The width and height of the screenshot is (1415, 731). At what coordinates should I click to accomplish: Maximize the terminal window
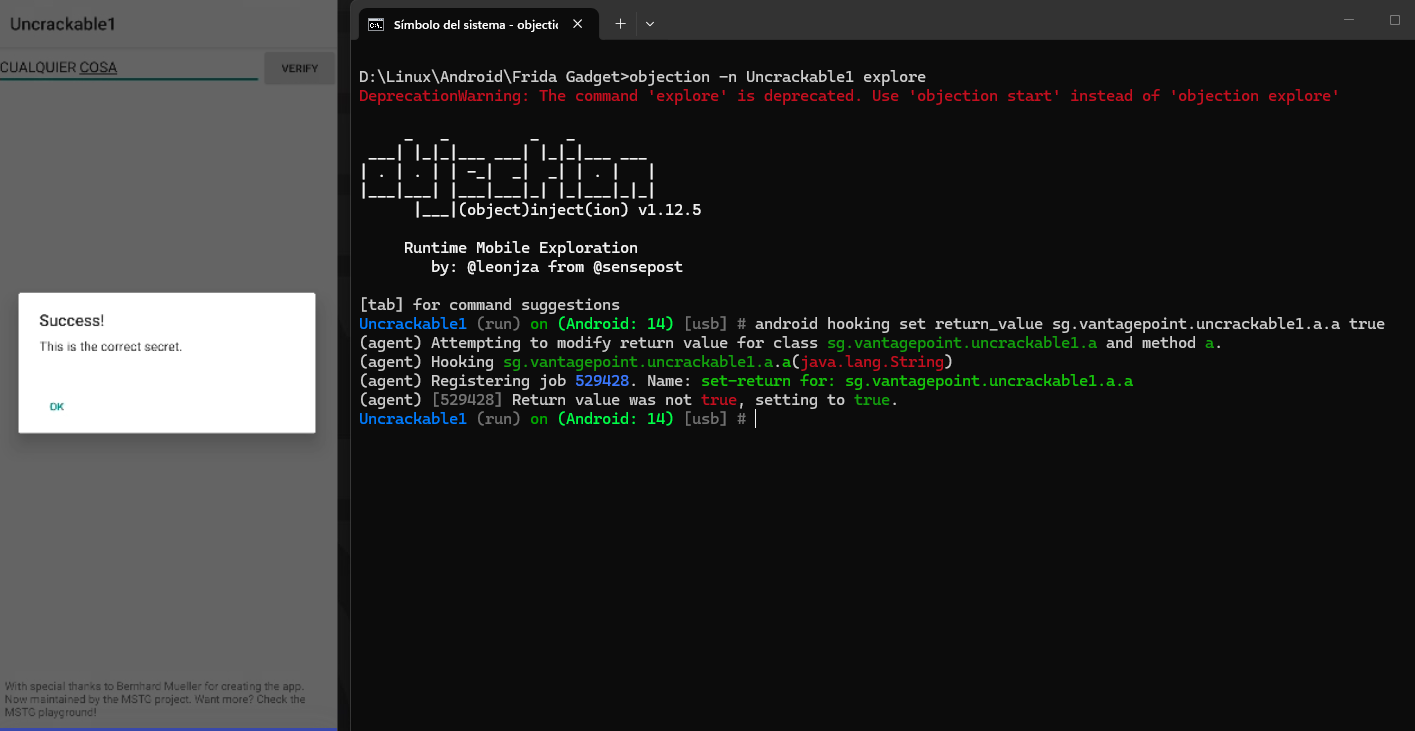pyautogui.click(x=1395, y=20)
